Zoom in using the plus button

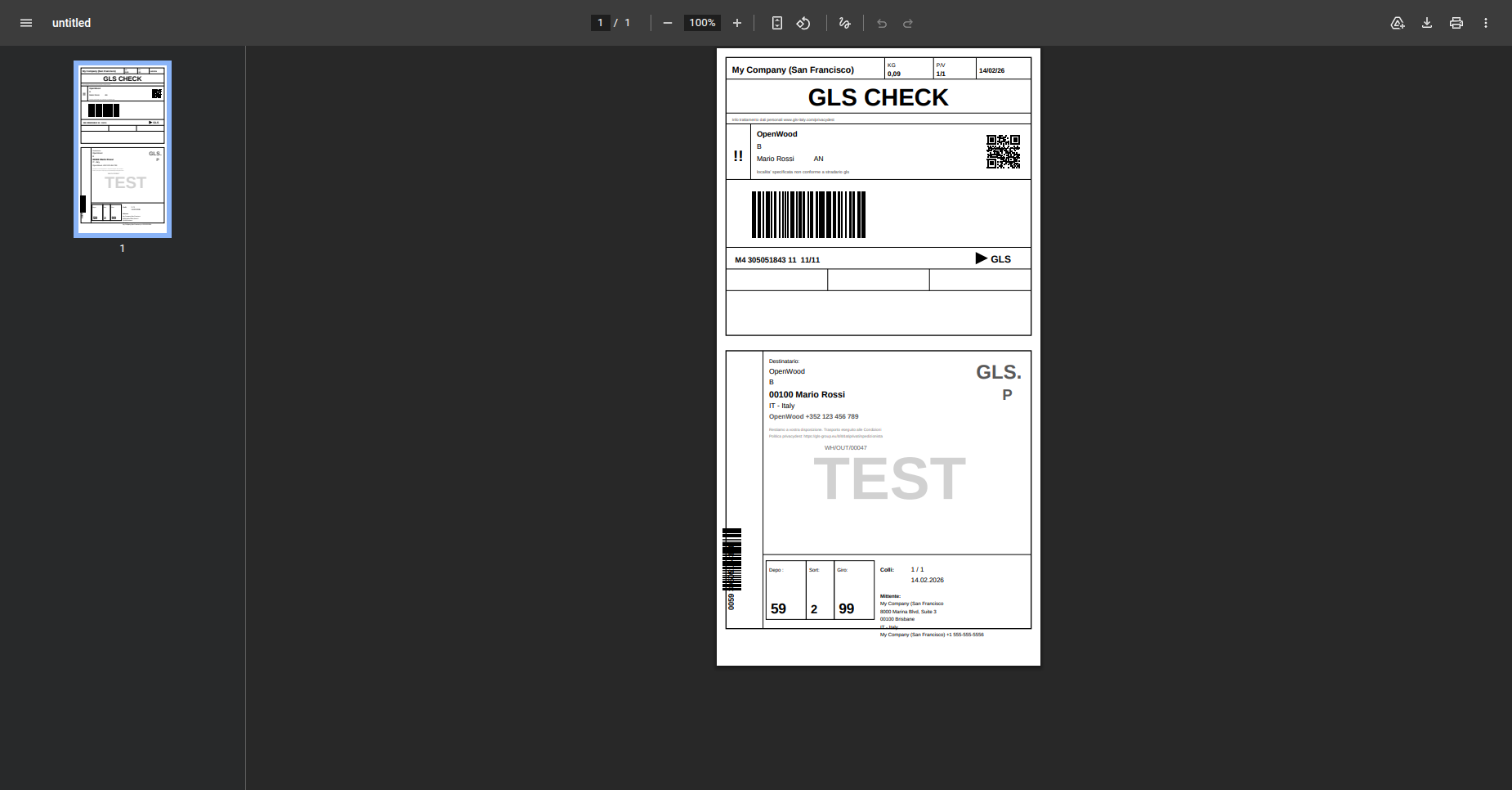click(737, 23)
